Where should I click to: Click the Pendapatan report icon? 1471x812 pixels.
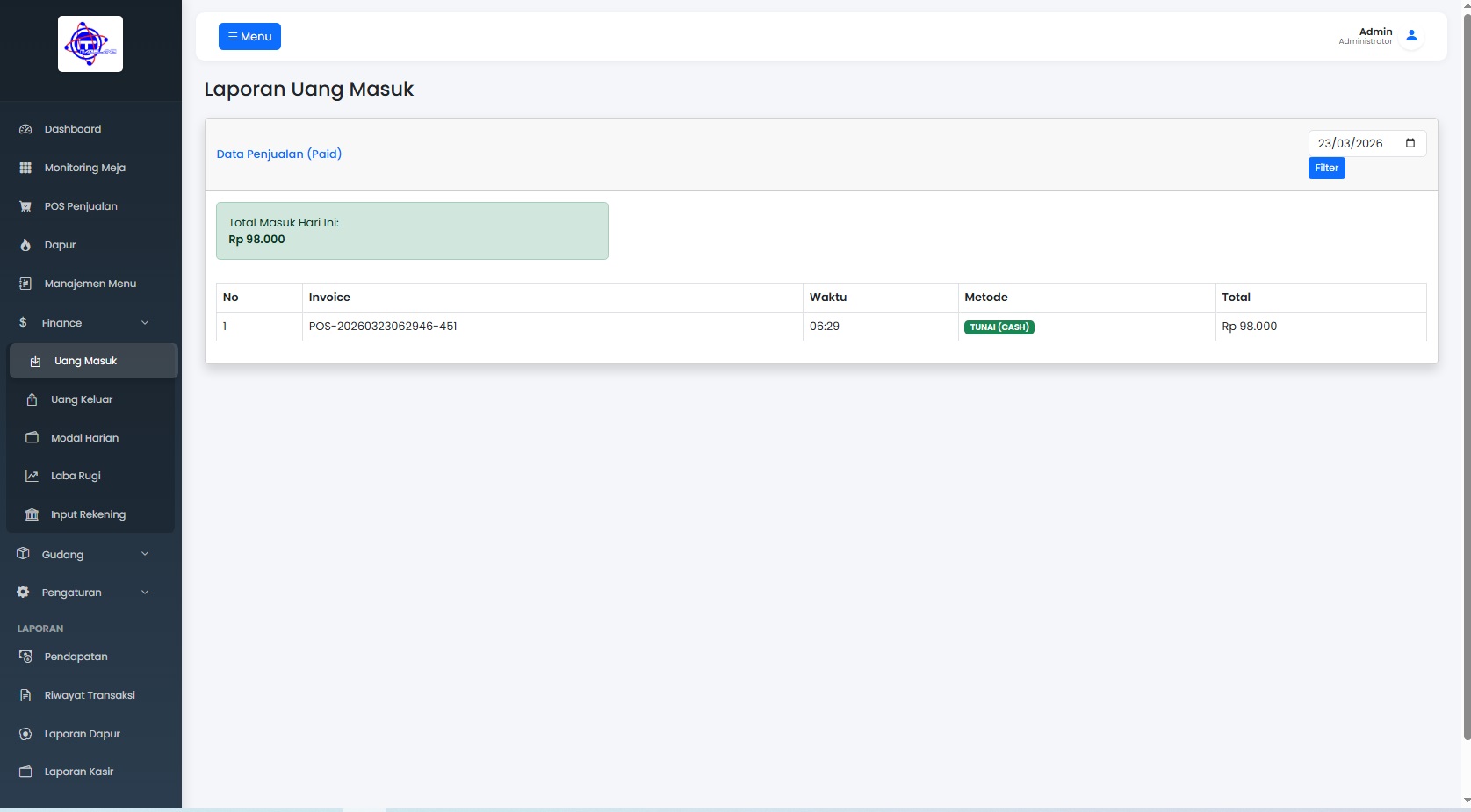pos(25,657)
